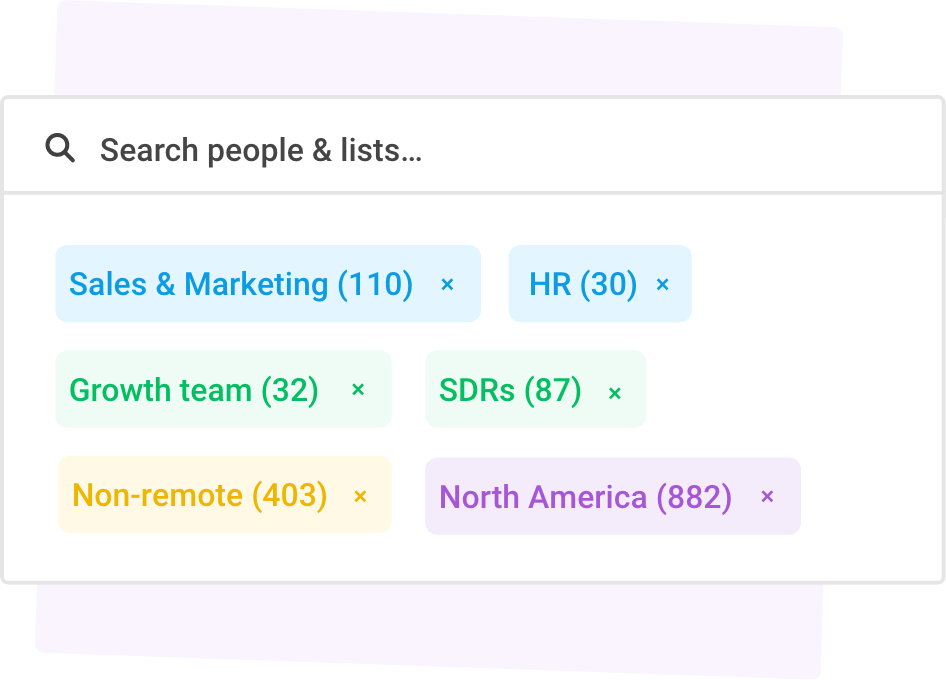Focus the Search people & lists field
The image size is (946, 680).
(x=473, y=147)
